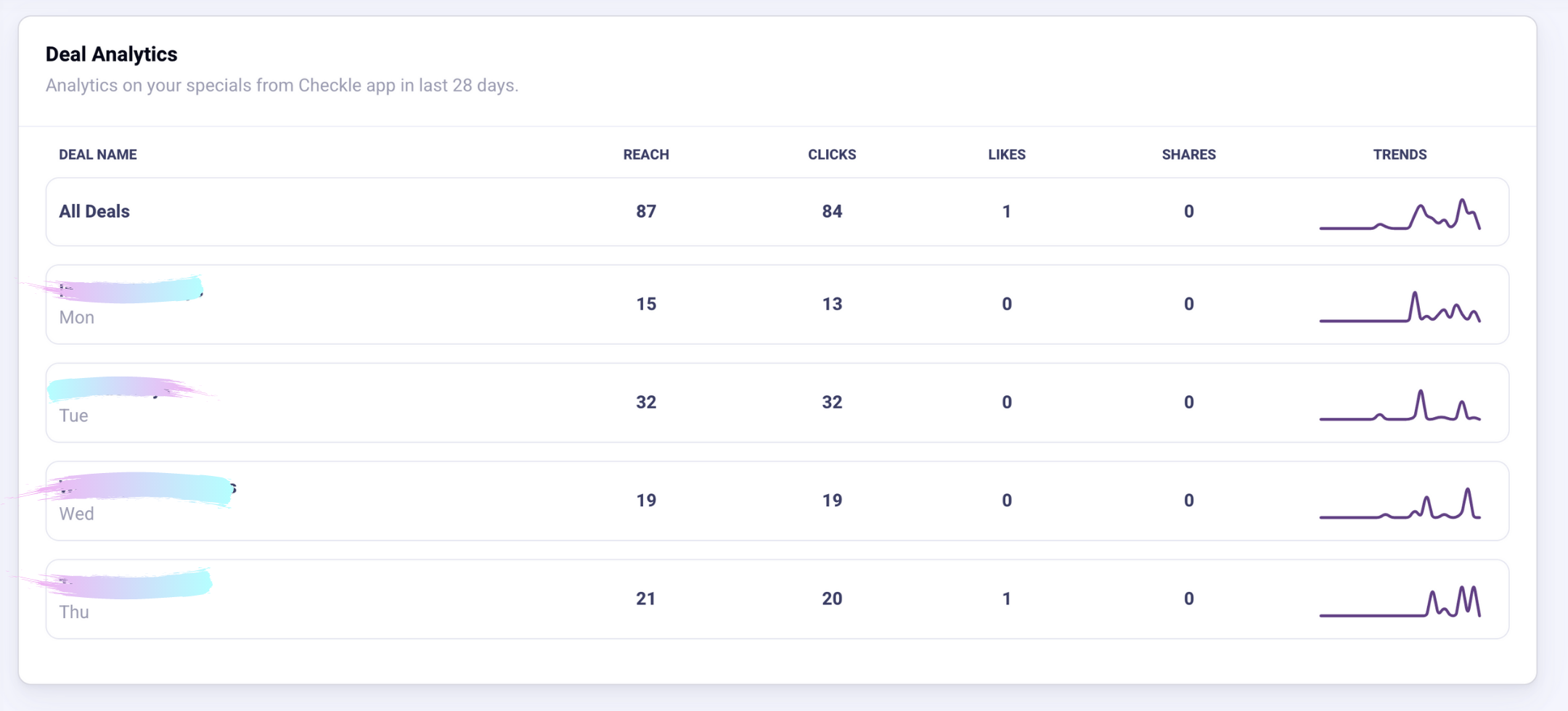Sort by the CLICKS column header
The width and height of the screenshot is (1568, 711).
coord(832,155)
